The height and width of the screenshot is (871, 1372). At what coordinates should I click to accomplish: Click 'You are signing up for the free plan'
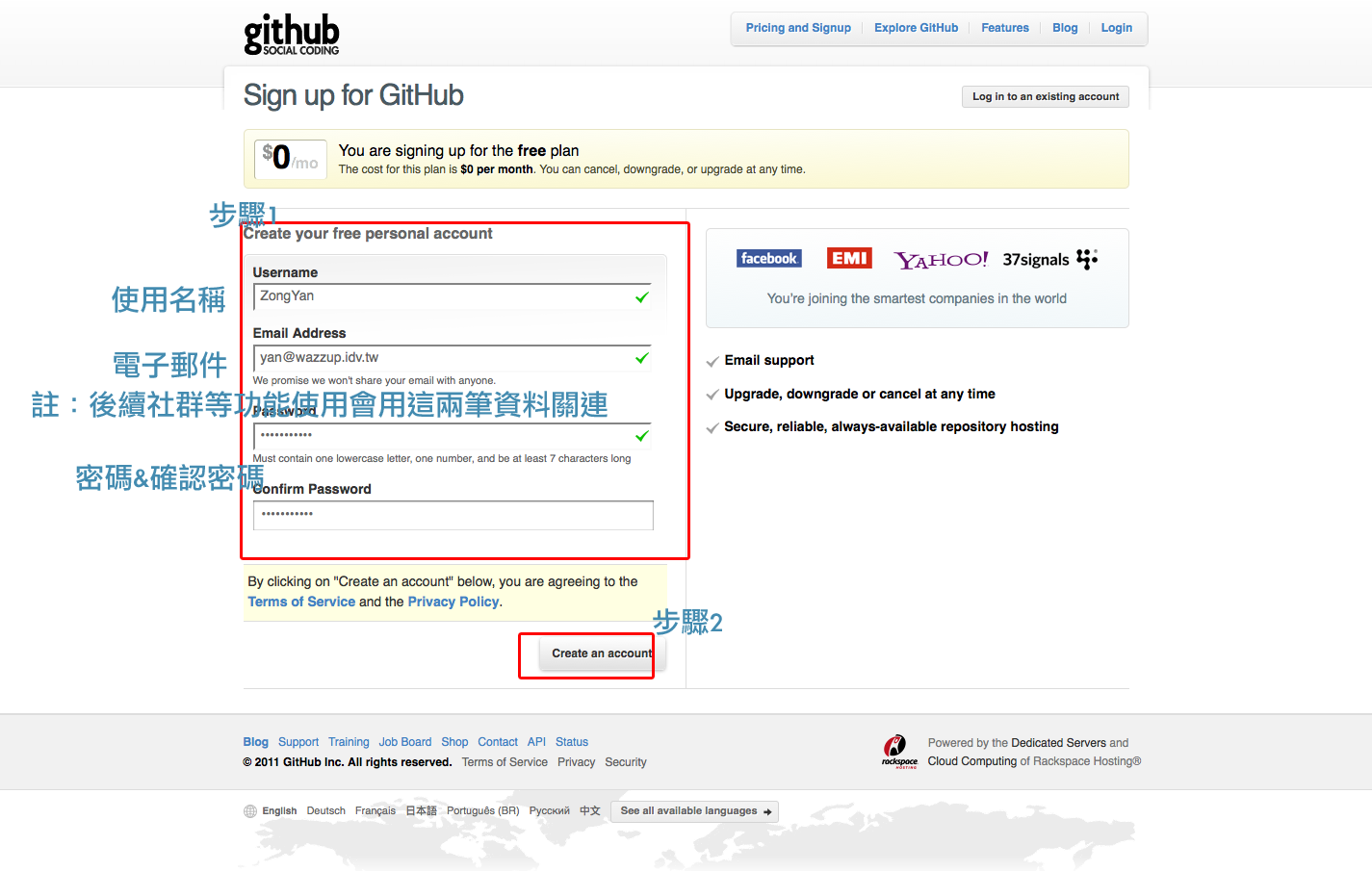click(459, 151)
